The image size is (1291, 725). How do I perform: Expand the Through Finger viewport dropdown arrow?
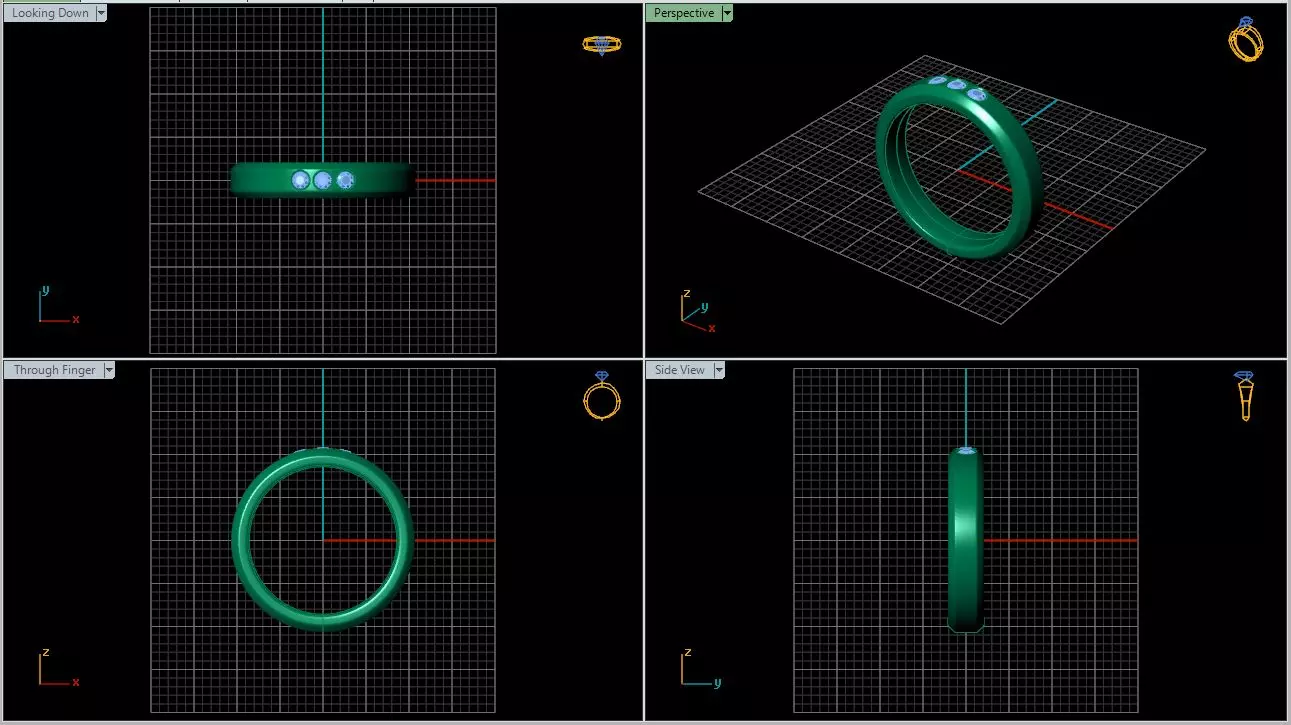pyautogui.click(x=109, y=370)
